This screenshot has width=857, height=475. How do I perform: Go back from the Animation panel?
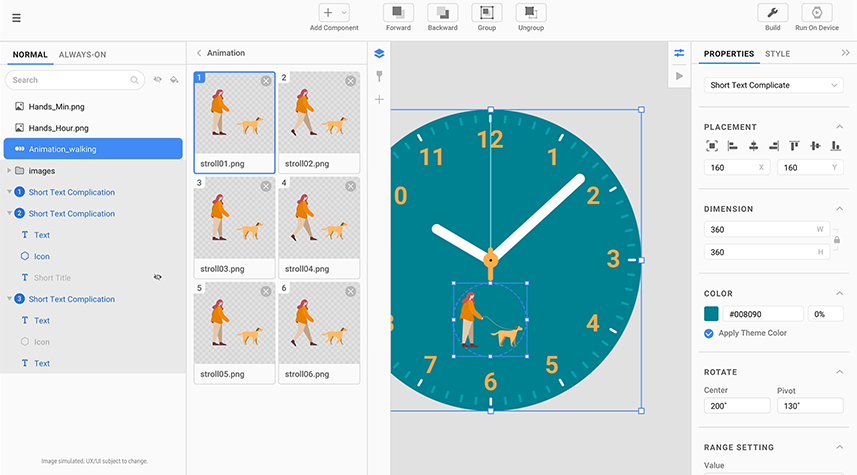[198, 53]
